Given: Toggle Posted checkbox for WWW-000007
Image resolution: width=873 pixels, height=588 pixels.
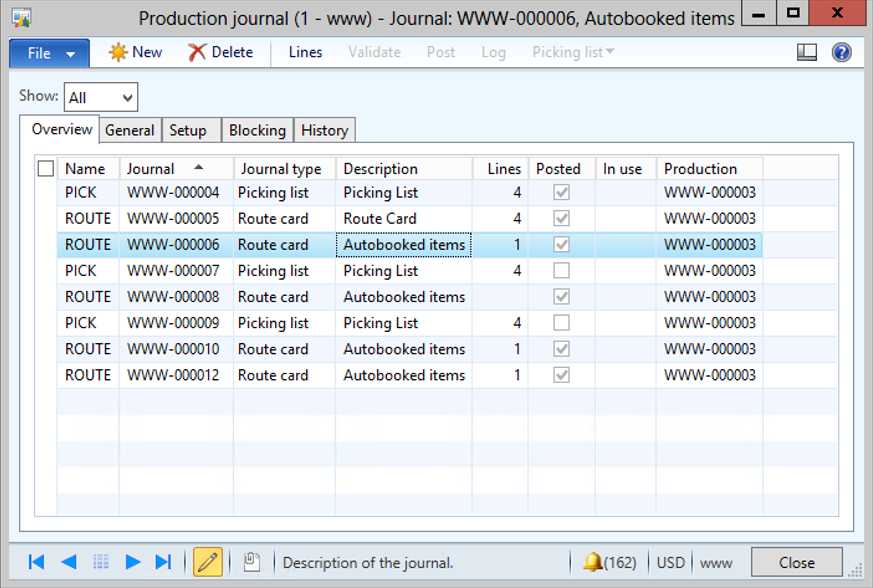Looking at the screenshot, I should click(x=562, y=271).
